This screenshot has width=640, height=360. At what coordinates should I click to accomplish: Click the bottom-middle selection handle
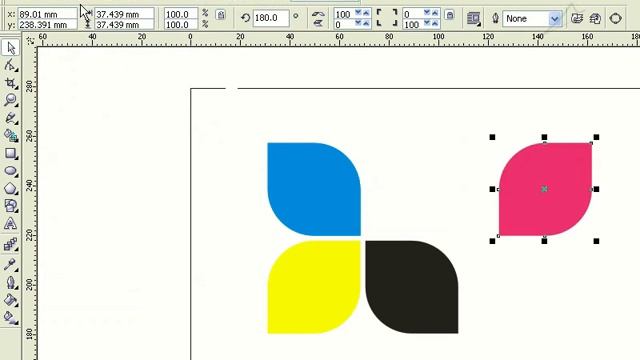click(544, 241)
